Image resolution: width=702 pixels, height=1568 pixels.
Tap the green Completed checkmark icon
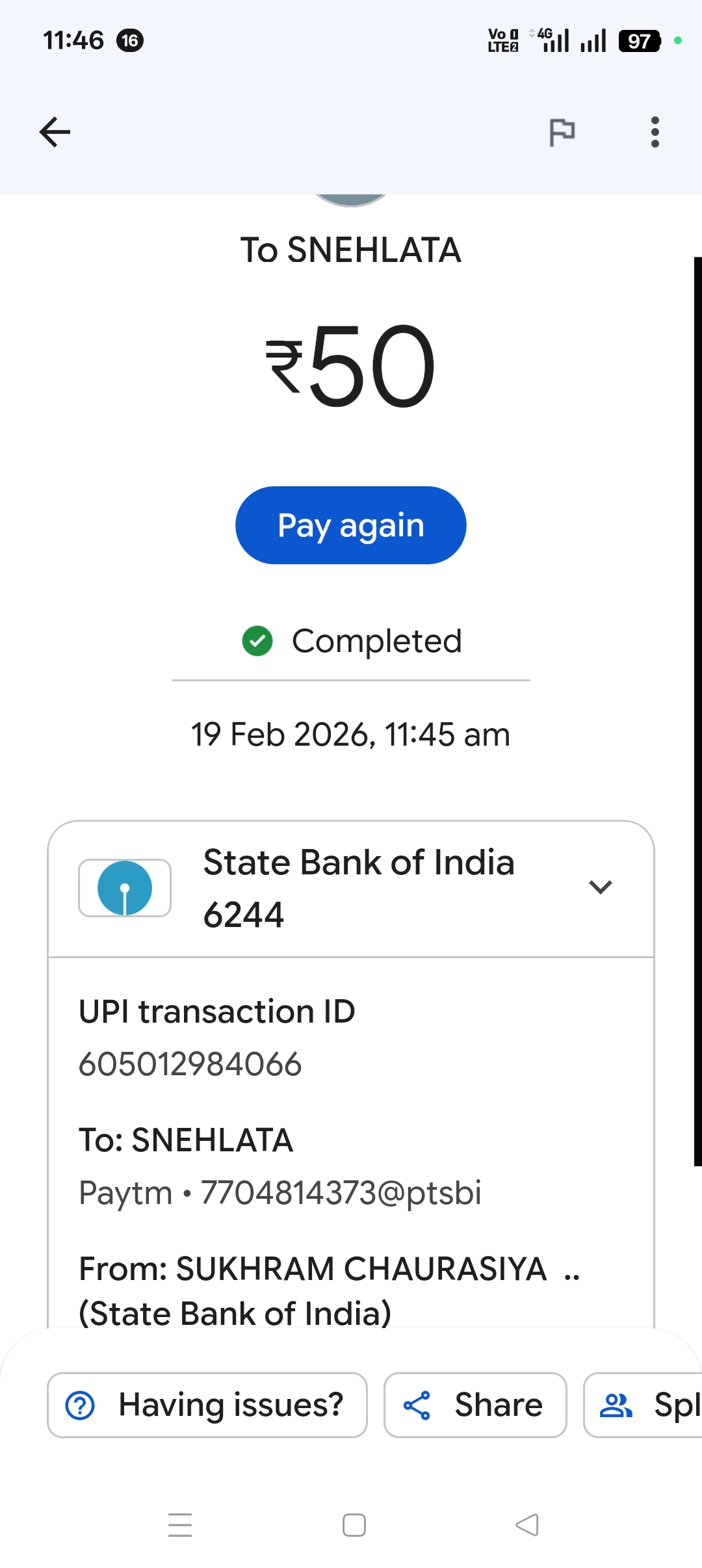257,641
